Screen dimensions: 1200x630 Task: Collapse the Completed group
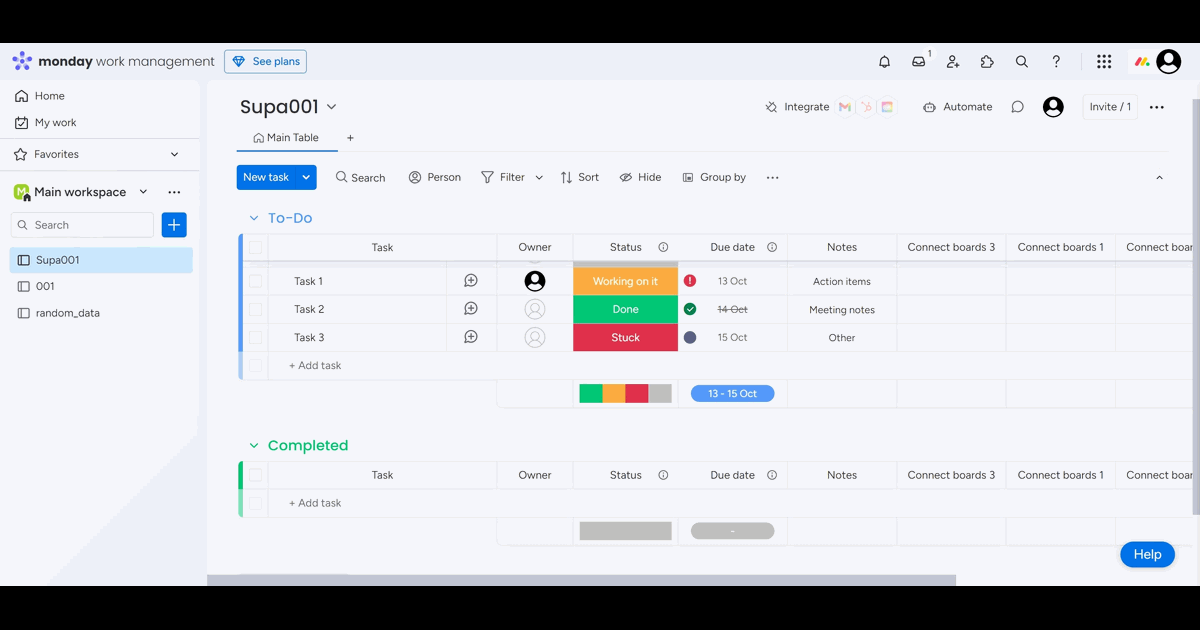[254, 446]
